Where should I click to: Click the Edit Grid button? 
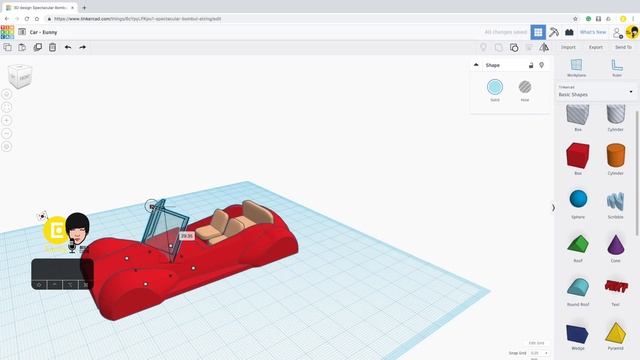coord(536,343)
